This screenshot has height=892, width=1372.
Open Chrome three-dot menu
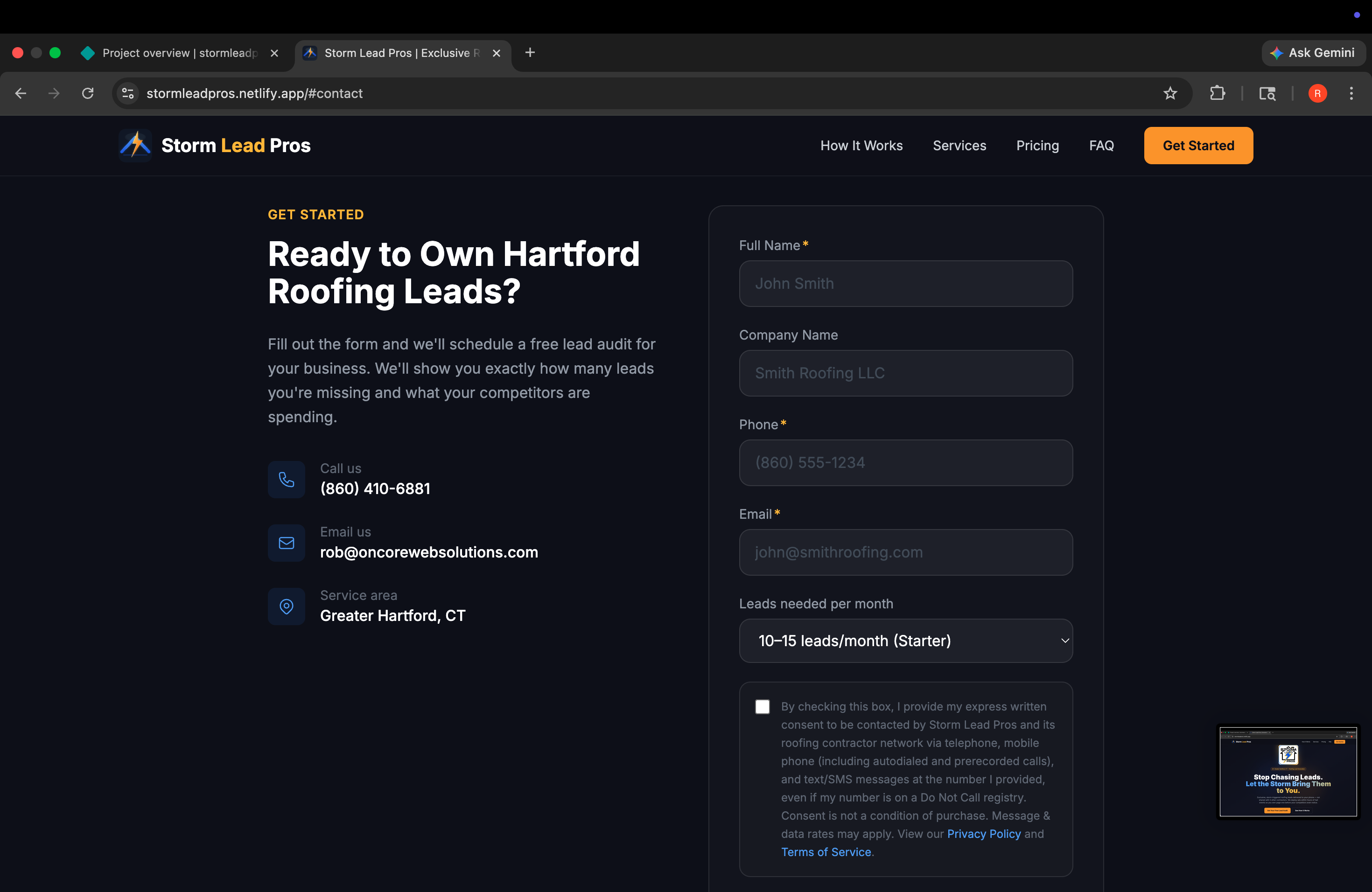(1351, 93)
